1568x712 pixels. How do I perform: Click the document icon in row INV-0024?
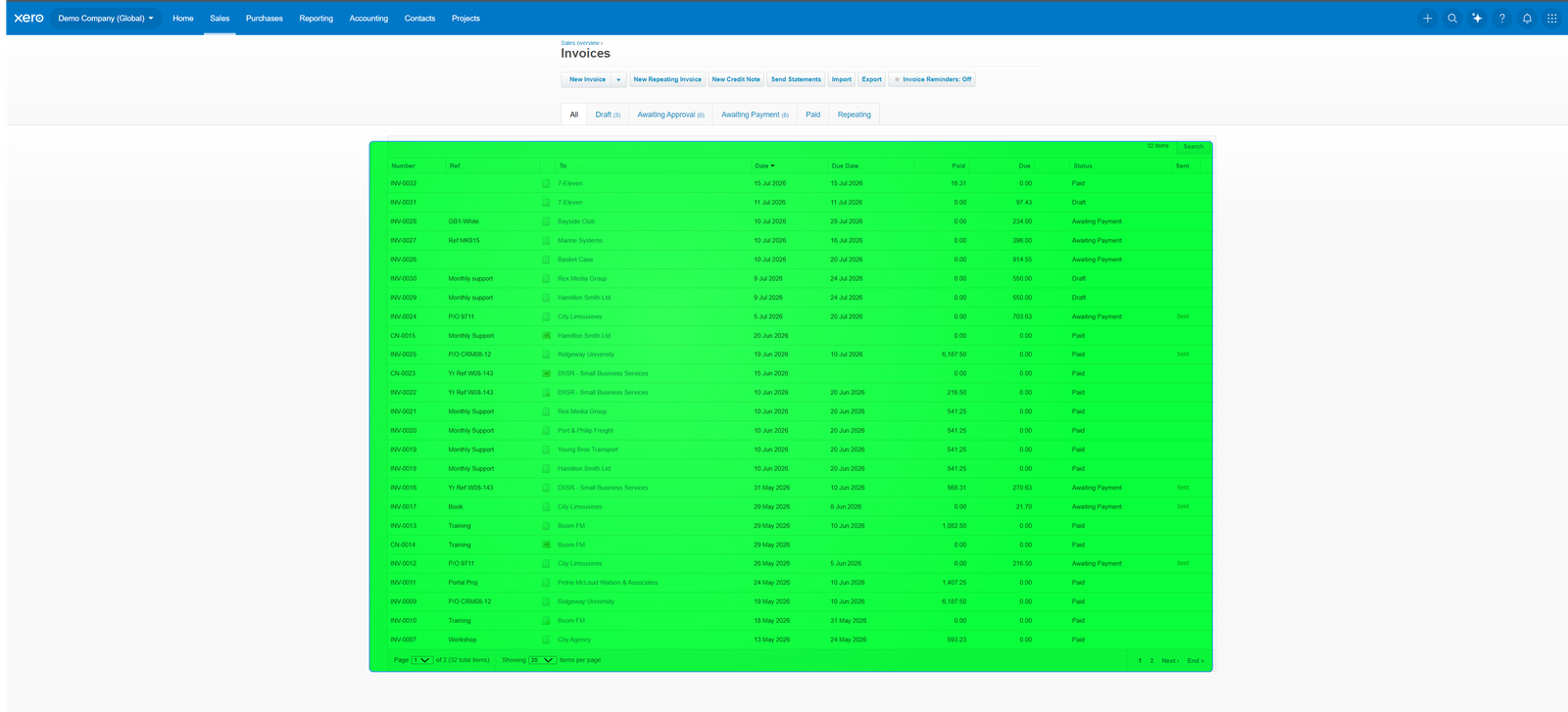tap(546, 316)
